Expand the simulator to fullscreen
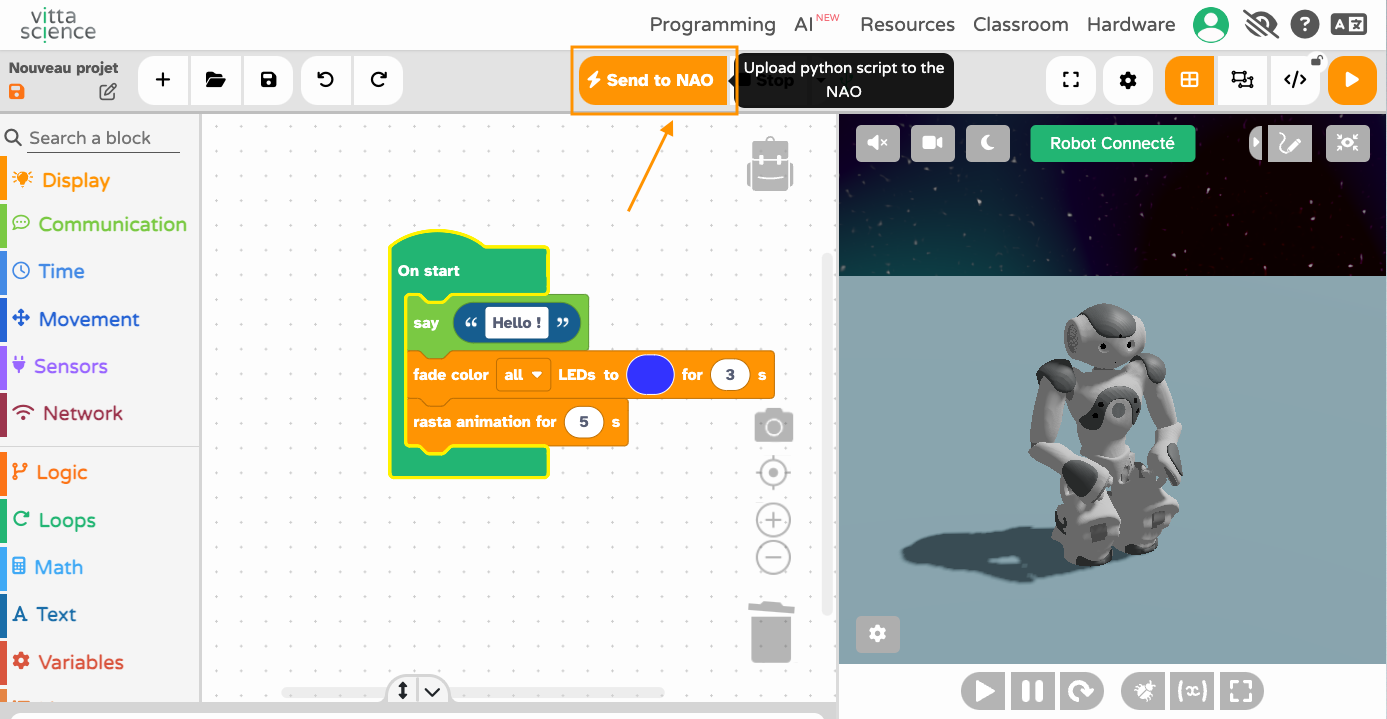This screenshot has height=719, width=1387. (1241, 691)
